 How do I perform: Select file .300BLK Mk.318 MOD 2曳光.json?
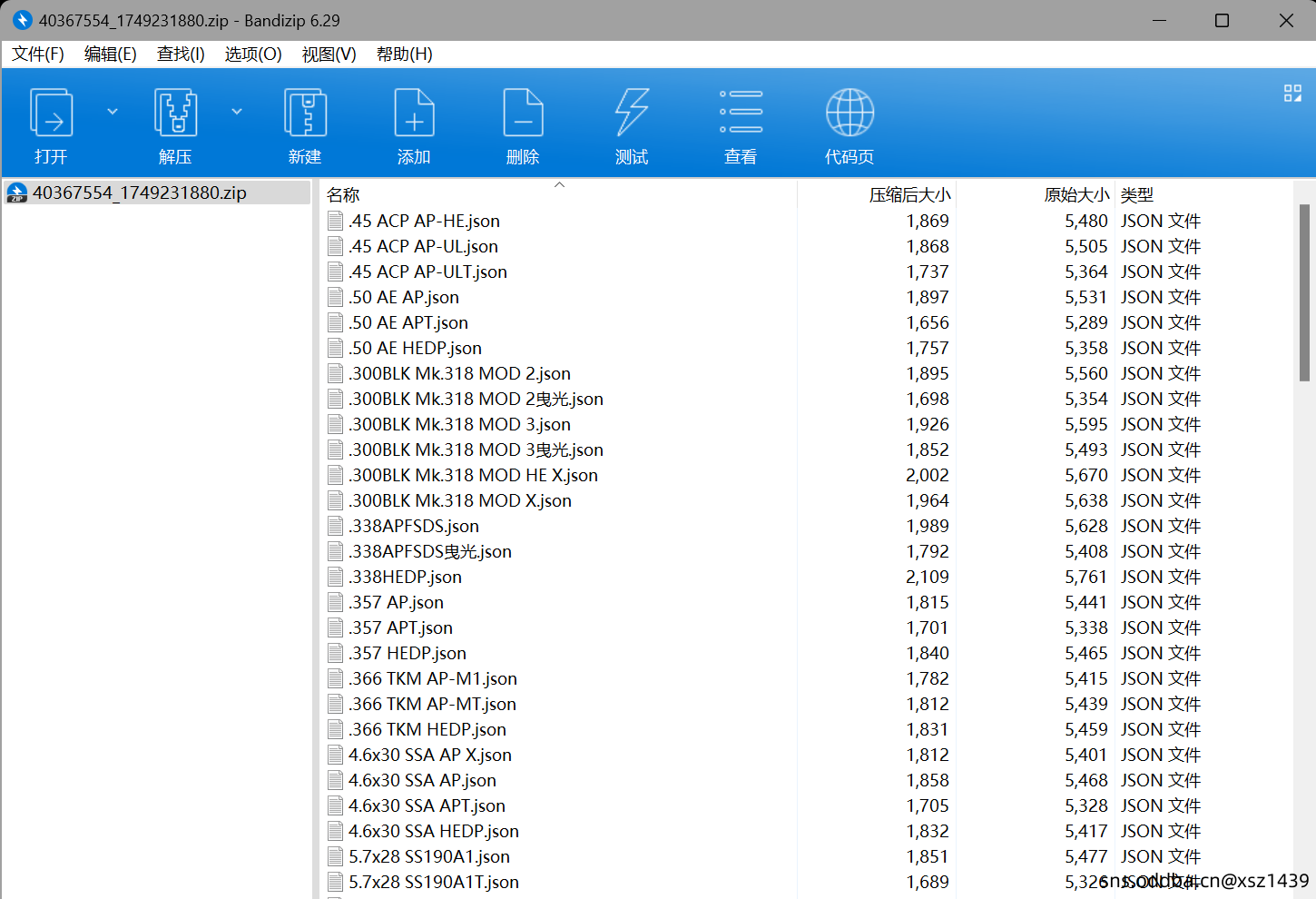point(476,399)
